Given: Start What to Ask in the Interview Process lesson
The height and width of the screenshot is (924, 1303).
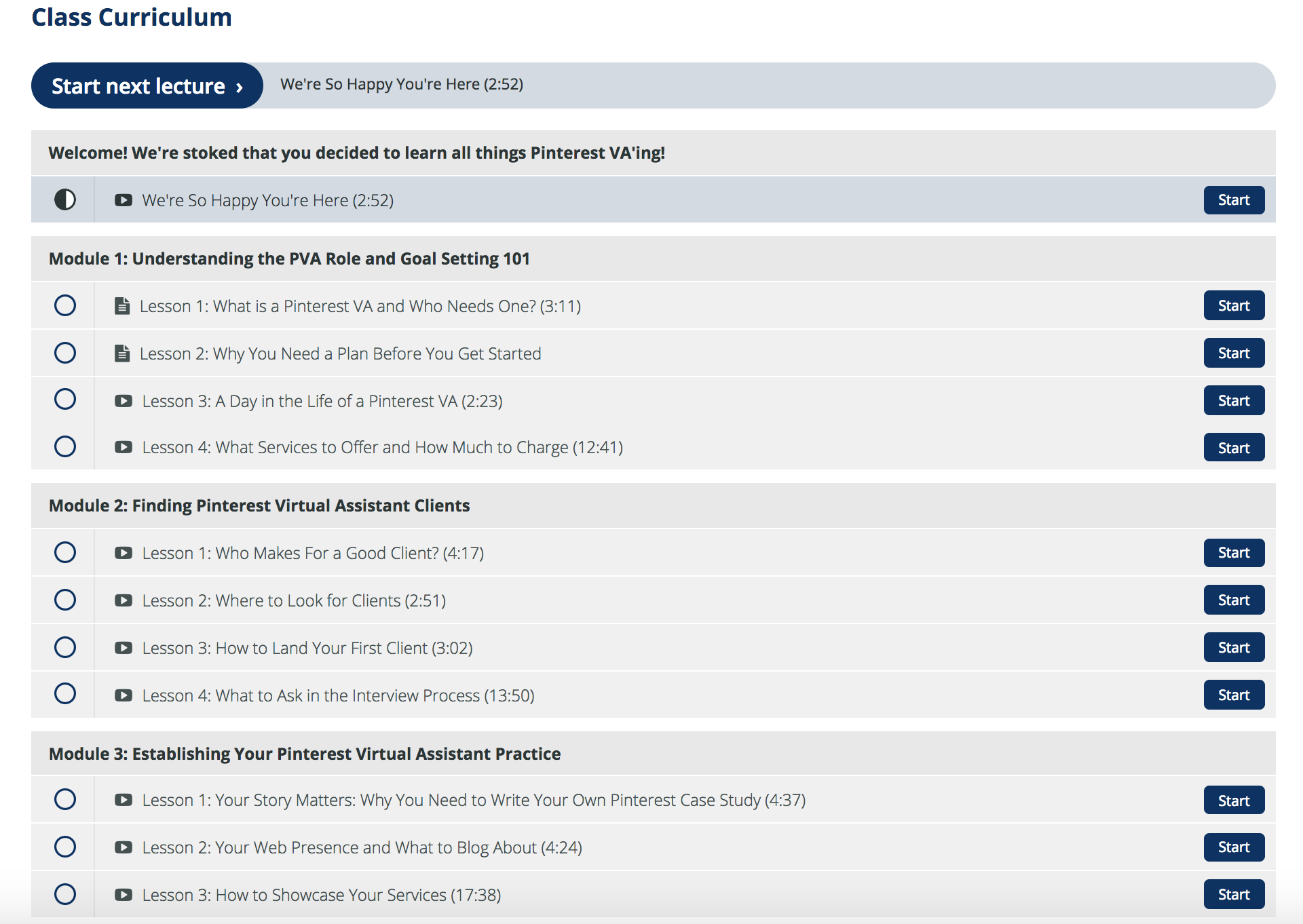Looking at the screenshot, I should click(1234, 695).
